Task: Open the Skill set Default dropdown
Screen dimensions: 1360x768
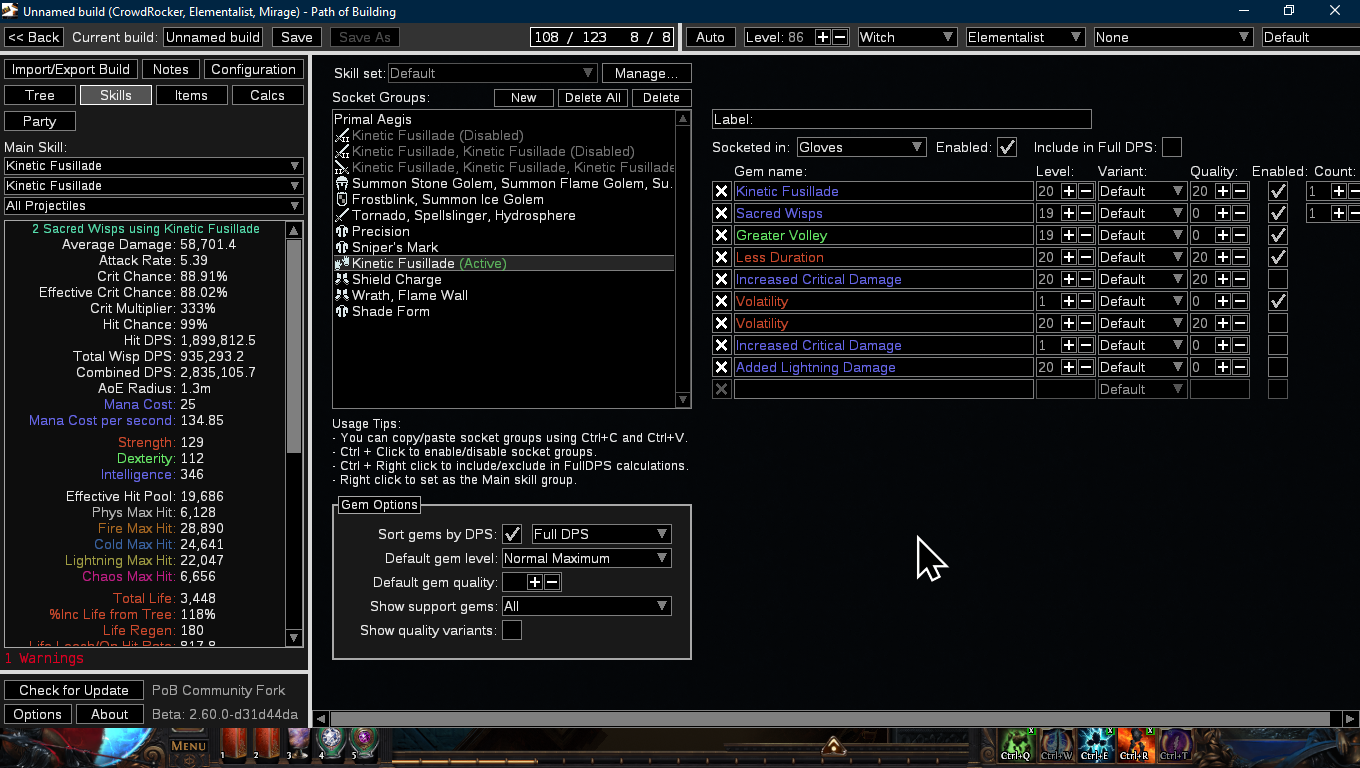Action: click(492, 73)
